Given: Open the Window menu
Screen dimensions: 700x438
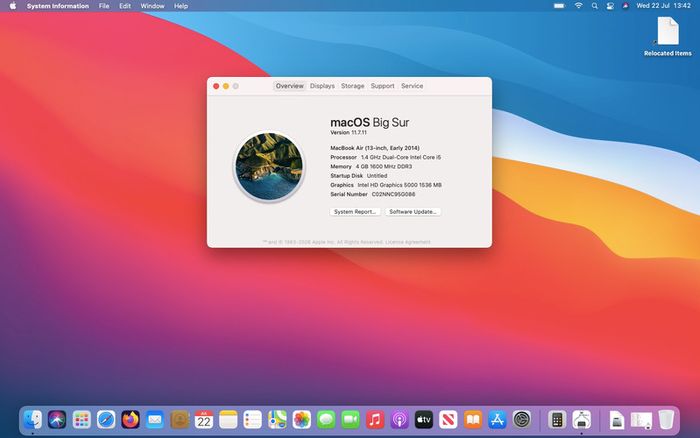Looking at the screenshot, I should (x=152, y=6).
